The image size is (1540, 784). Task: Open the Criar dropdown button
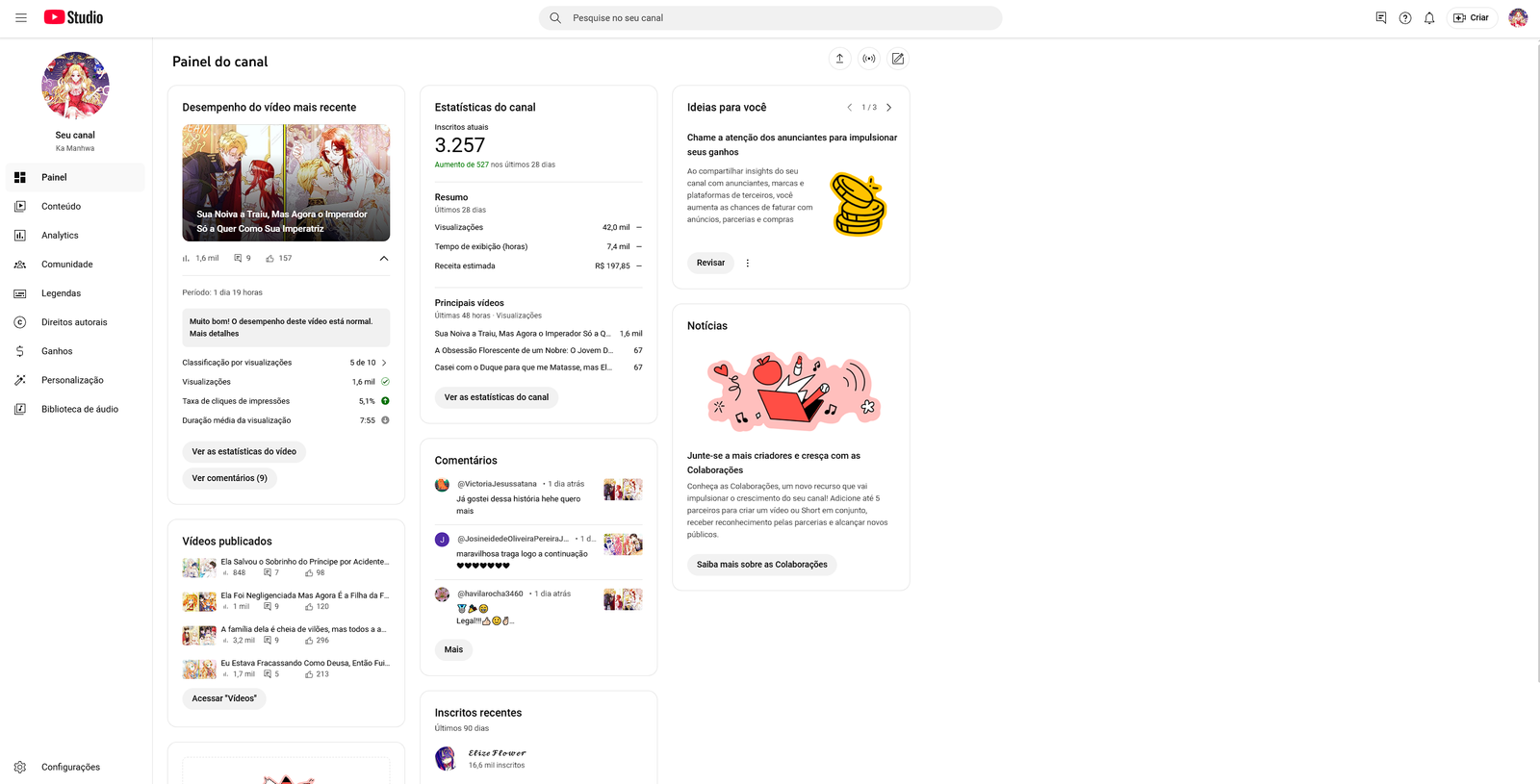click(x=1472, y=17)
